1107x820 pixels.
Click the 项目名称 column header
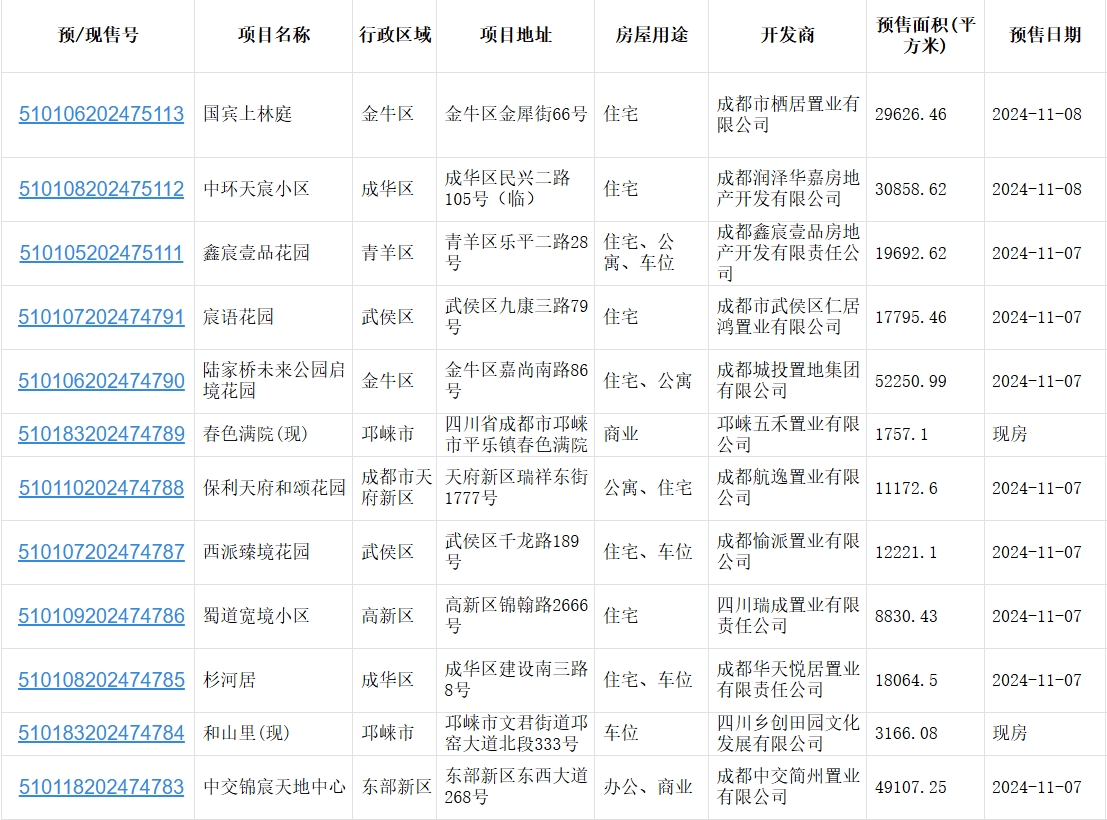pyautogui.click(x=274, y=35)
